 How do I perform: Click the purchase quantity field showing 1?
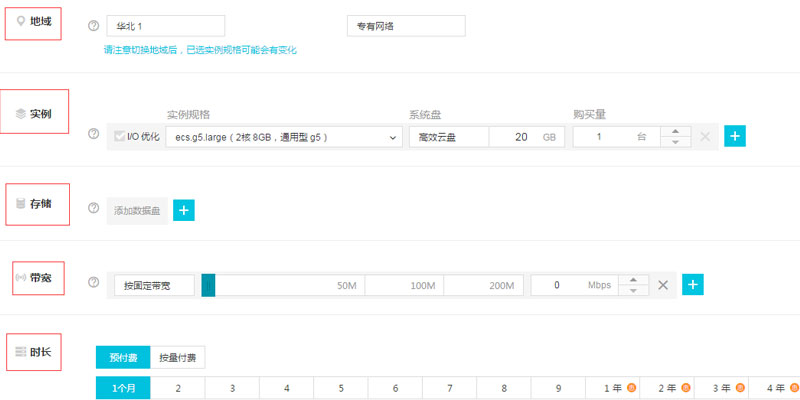(x=616, y=137)
